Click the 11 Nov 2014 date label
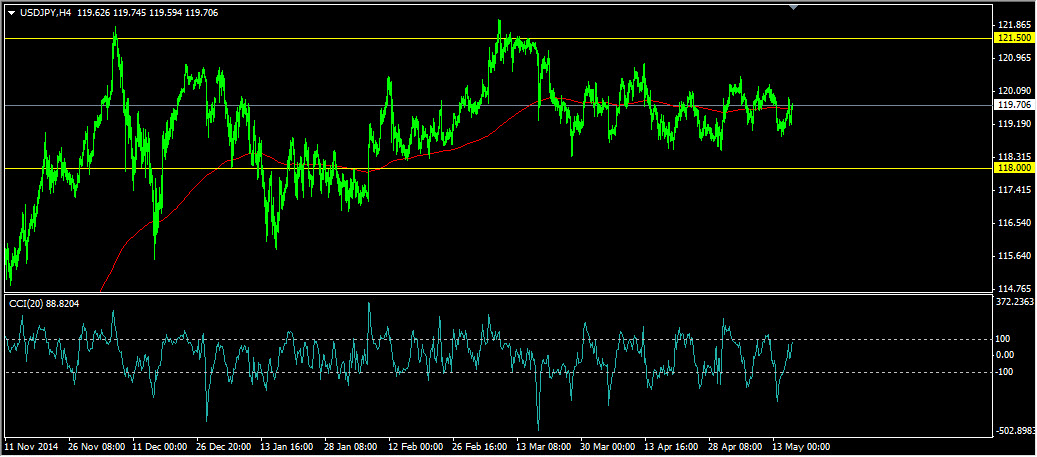 click(x=31, y=446)
